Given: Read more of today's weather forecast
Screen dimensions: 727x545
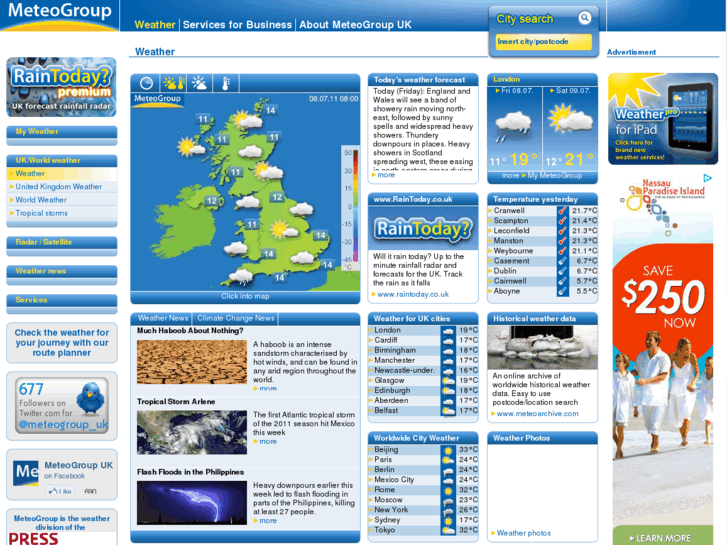Looking at the screenshot, I should (386, 175).
